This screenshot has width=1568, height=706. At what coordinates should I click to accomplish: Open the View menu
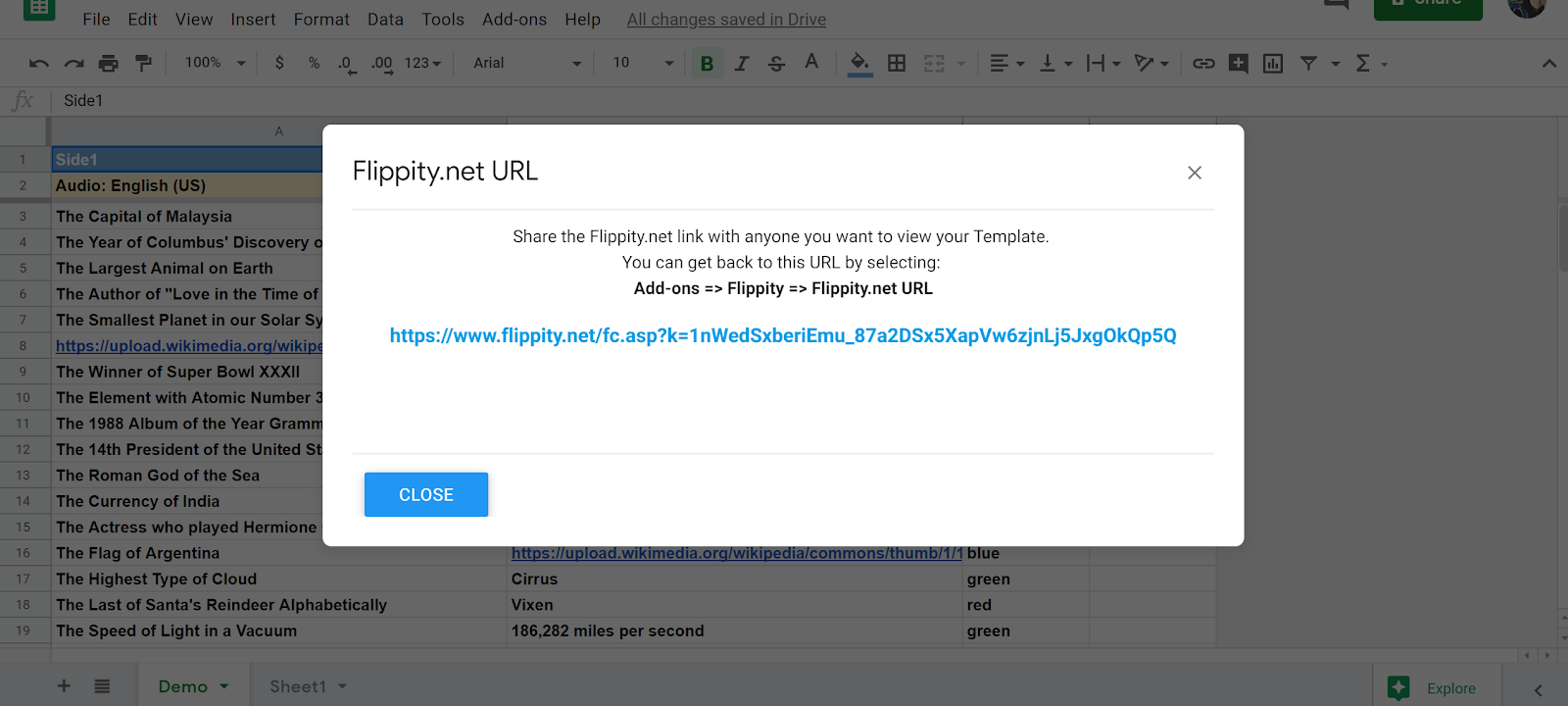pyautogui.click(x=194, y=20)
